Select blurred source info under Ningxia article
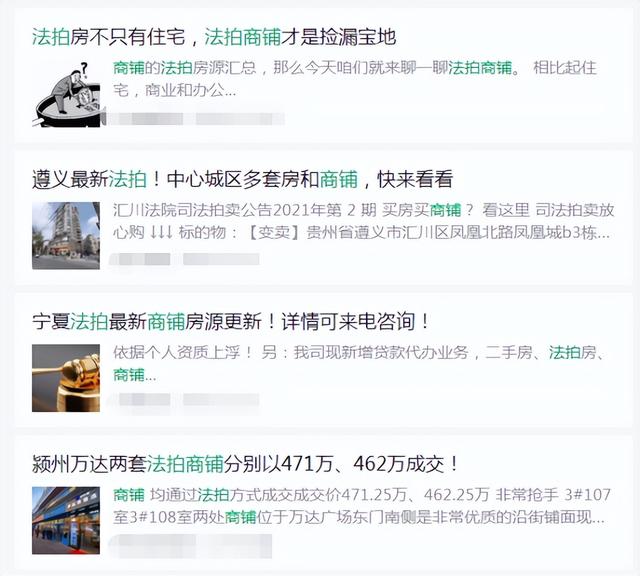640x576 pixels. click(x=184, y=400)
